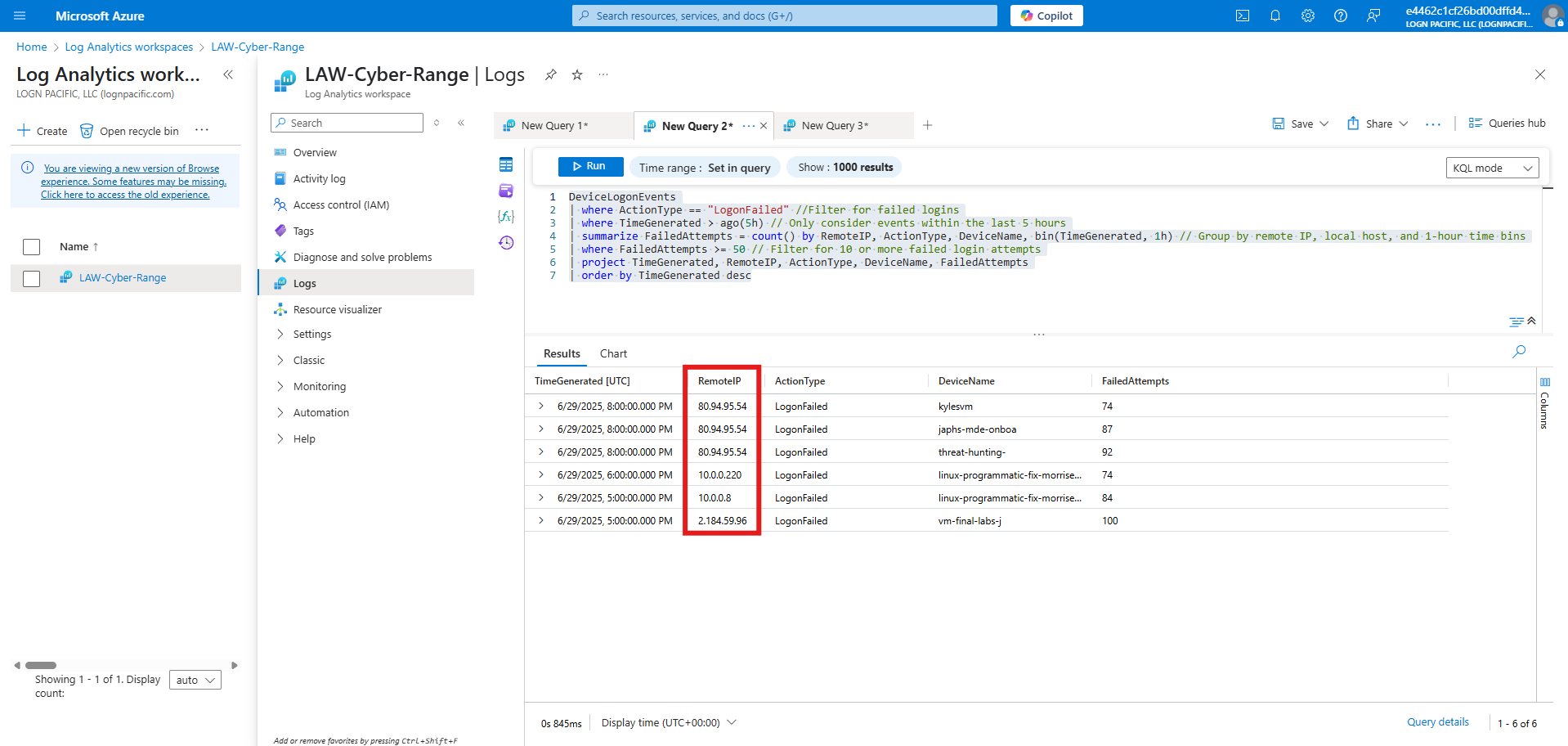Expand the japhs-mde-onboa result row
Image resolution: width=1568 pixels, height=746 pixels.
540,429
